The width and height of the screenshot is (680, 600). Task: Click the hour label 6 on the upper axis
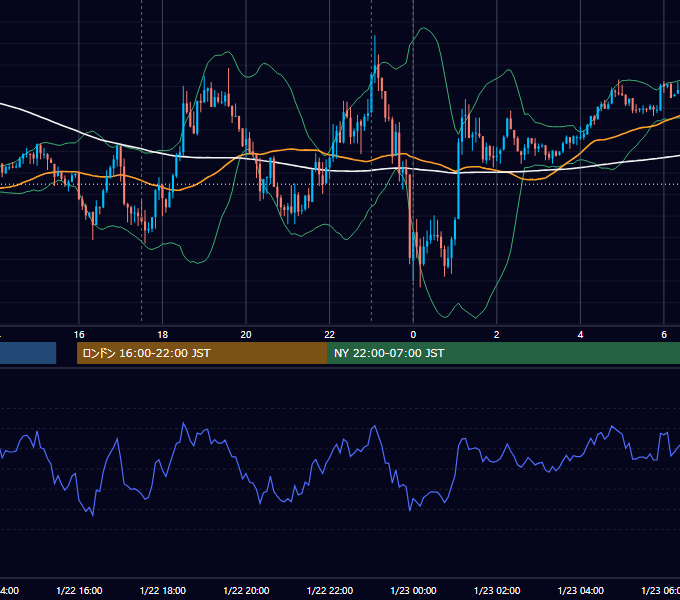(664, 335)
